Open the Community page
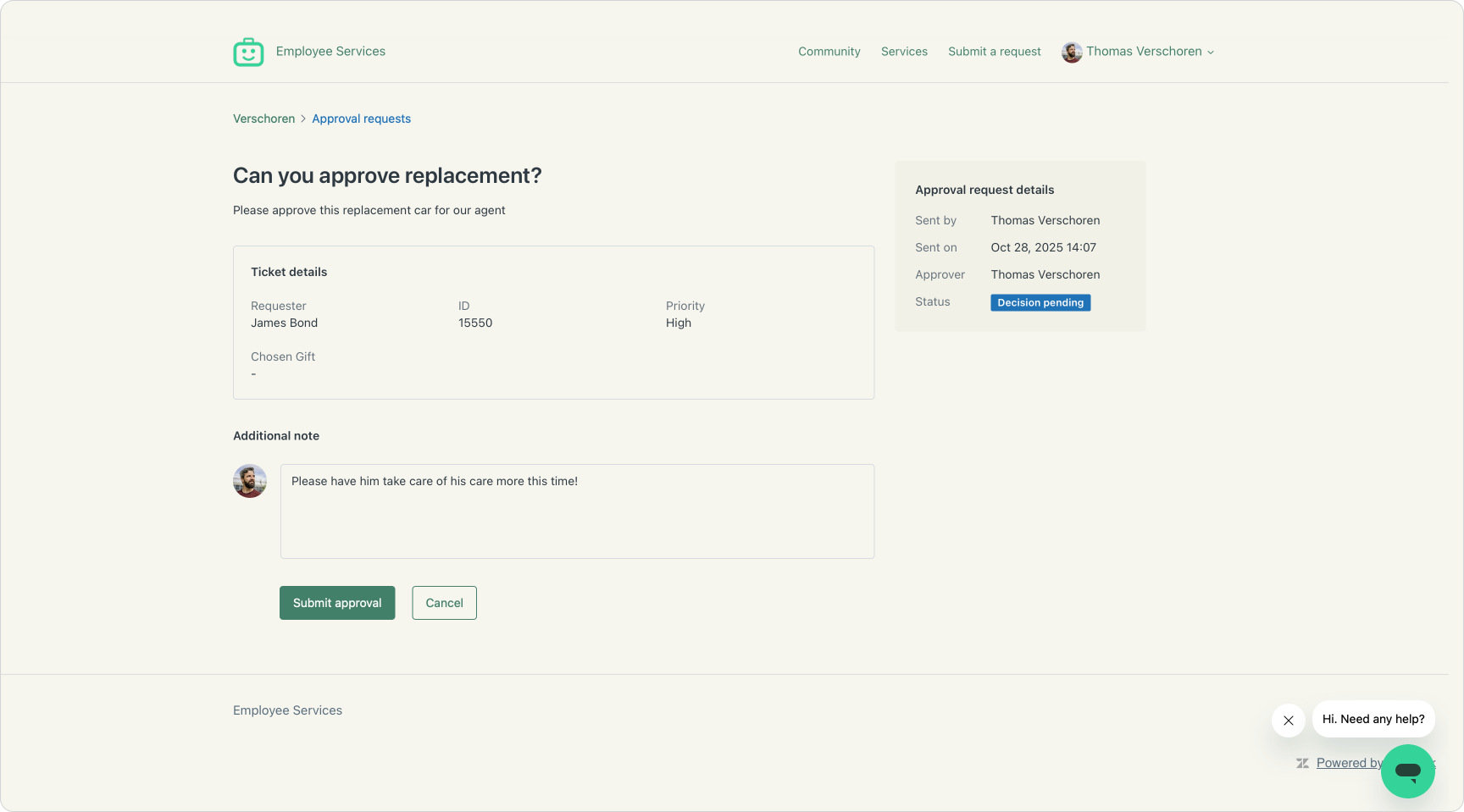Viewport: 1464px width, 812px height. pyautogui.click(x=829, y=52)
